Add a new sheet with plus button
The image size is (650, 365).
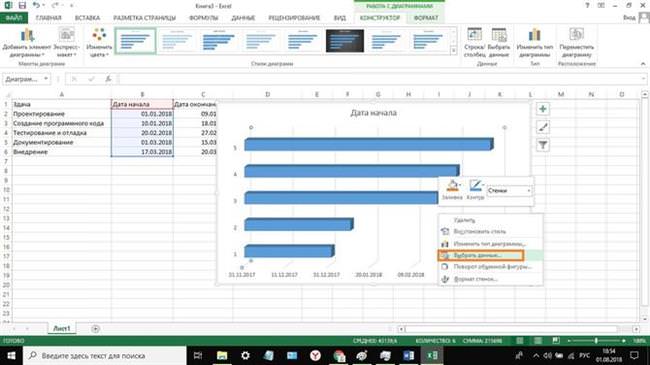pos(95,329)
